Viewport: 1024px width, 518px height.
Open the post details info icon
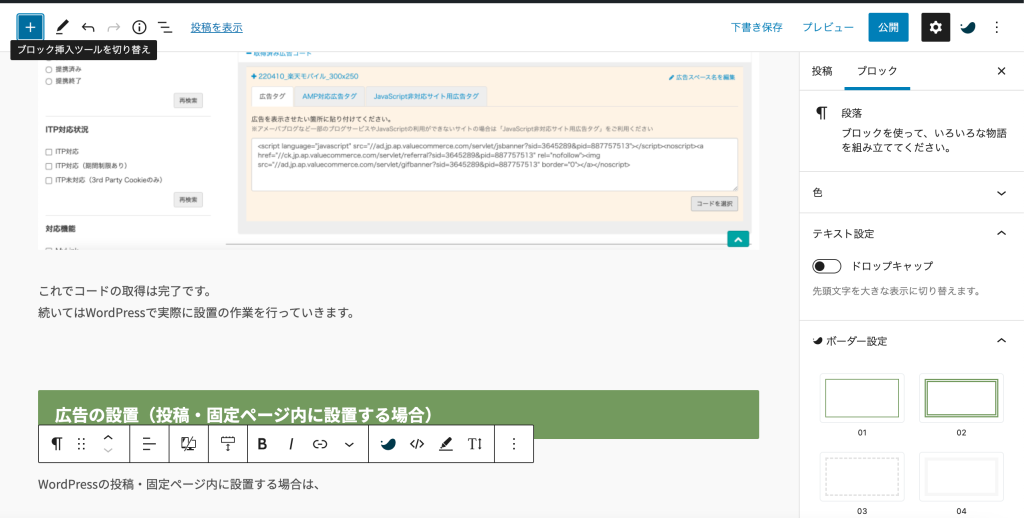point(139,27)
